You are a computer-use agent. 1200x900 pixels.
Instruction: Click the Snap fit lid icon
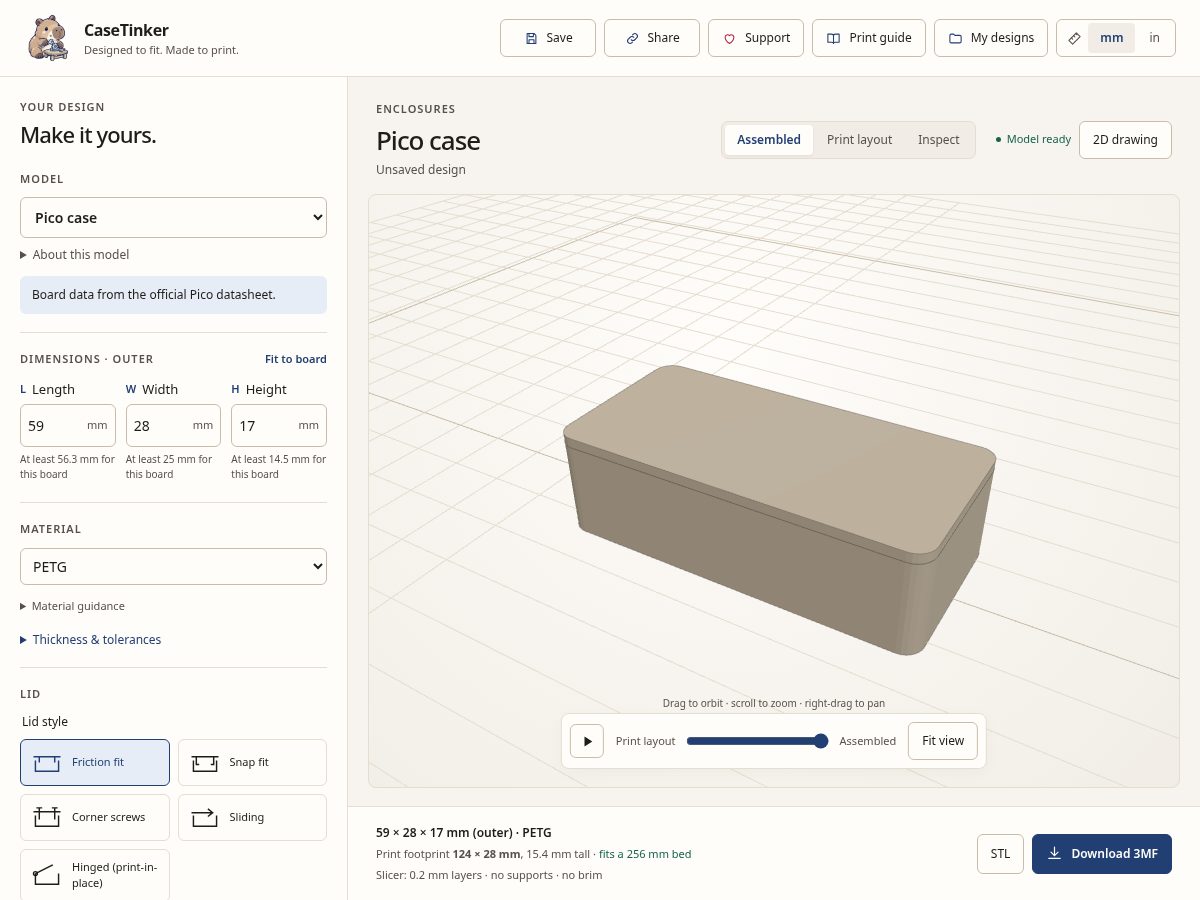[205, 763]
